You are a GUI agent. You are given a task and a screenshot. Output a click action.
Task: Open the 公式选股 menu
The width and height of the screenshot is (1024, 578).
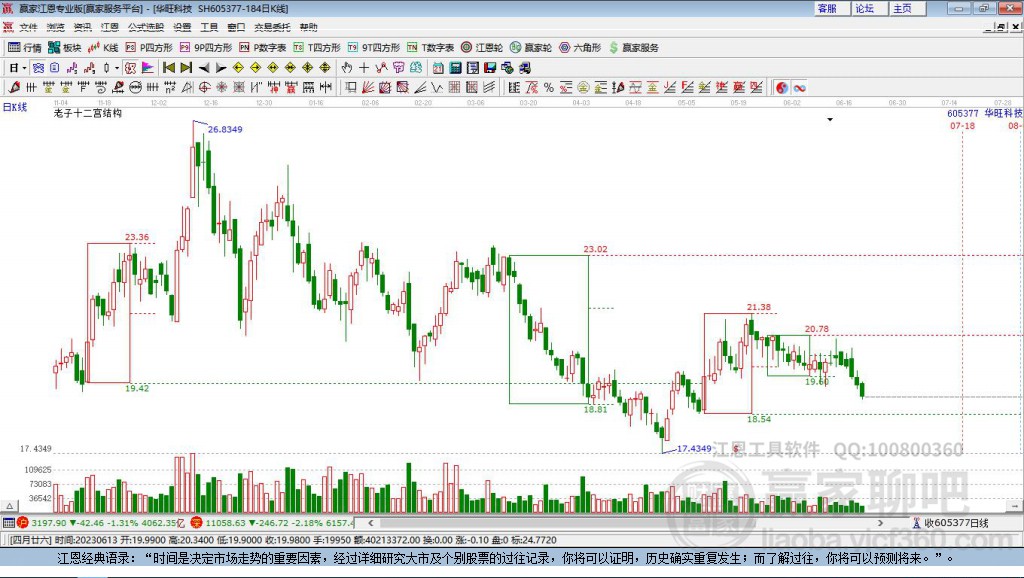point(146,27)
